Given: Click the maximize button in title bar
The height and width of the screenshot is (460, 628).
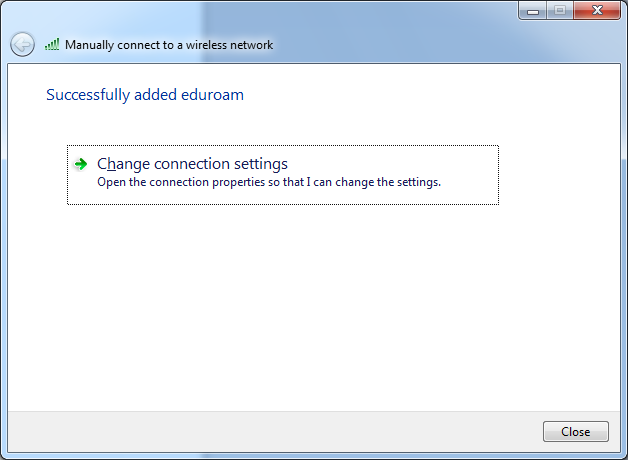Looking at the screenshot, I should pos(559,10).
